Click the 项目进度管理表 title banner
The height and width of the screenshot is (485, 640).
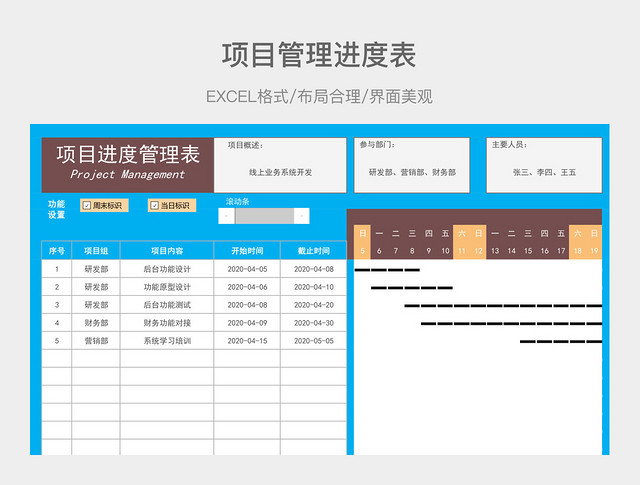click(x=128, y=165)
